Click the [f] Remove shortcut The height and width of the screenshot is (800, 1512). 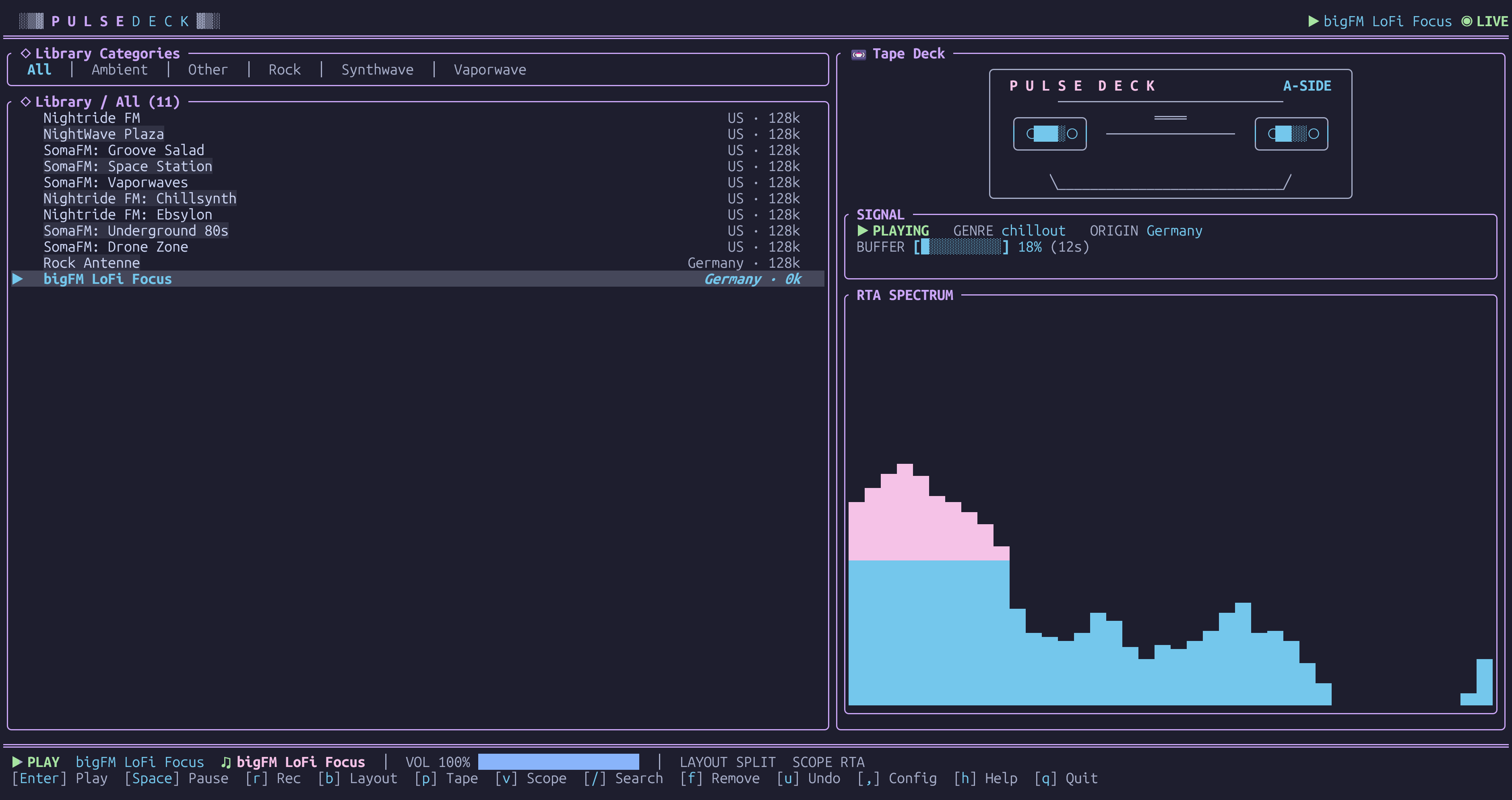(x=720, y=778)
